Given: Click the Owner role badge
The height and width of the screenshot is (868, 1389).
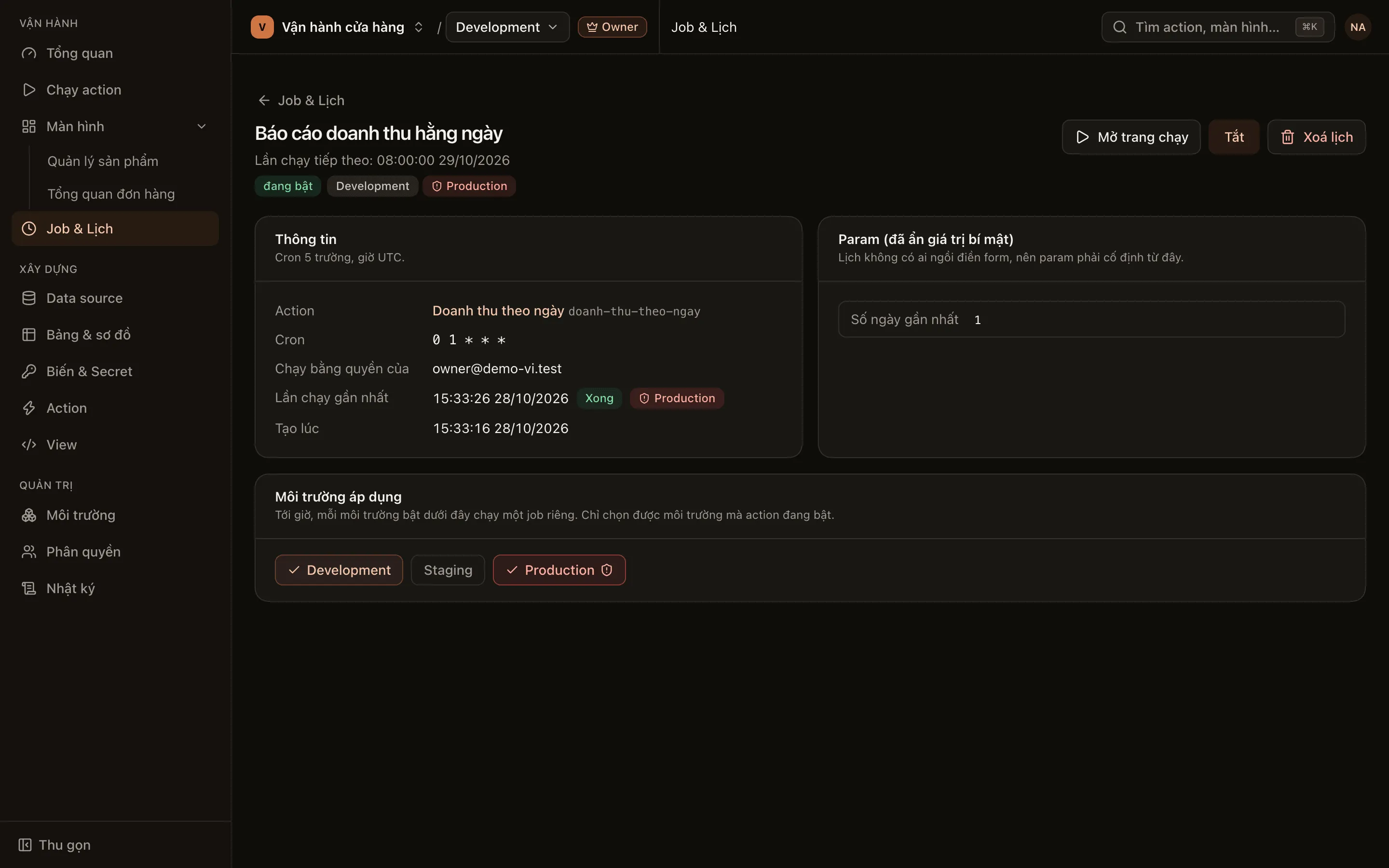Looking at the screenshot, I should point(612,27).
